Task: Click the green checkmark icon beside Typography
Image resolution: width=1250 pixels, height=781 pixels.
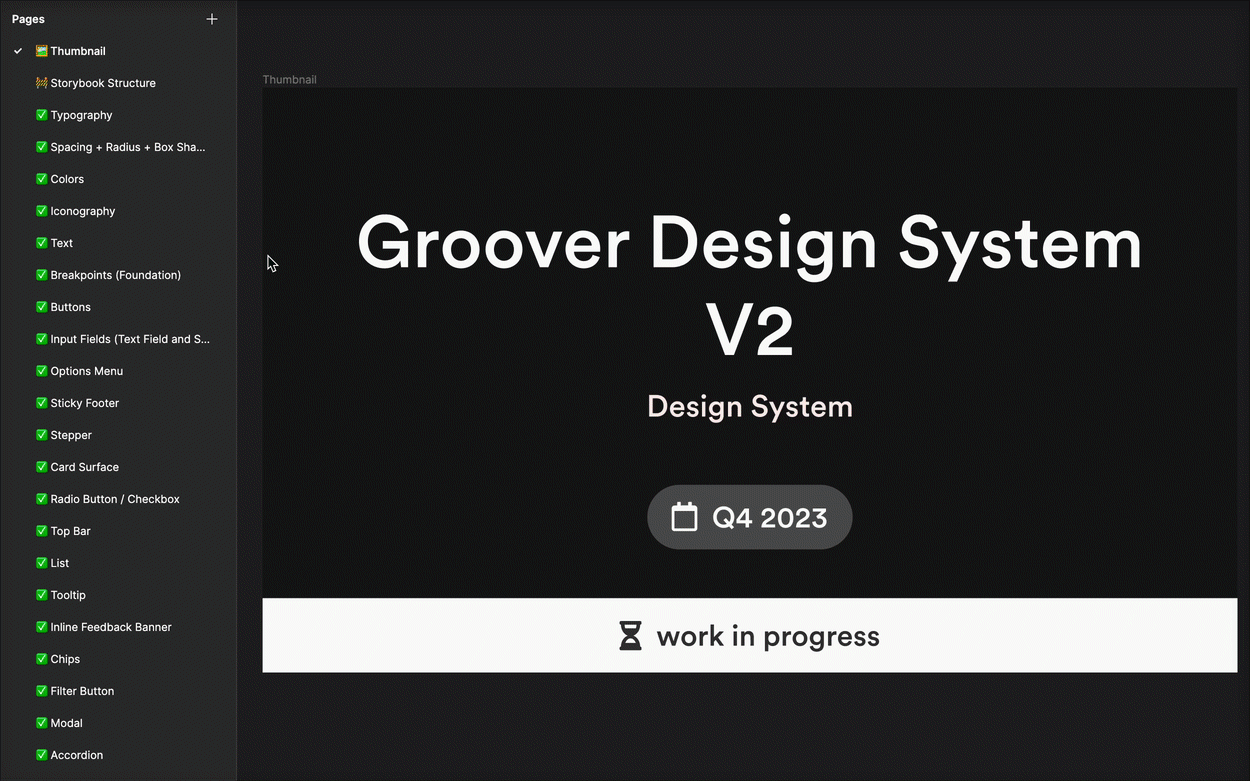Action: pos(40,115)
